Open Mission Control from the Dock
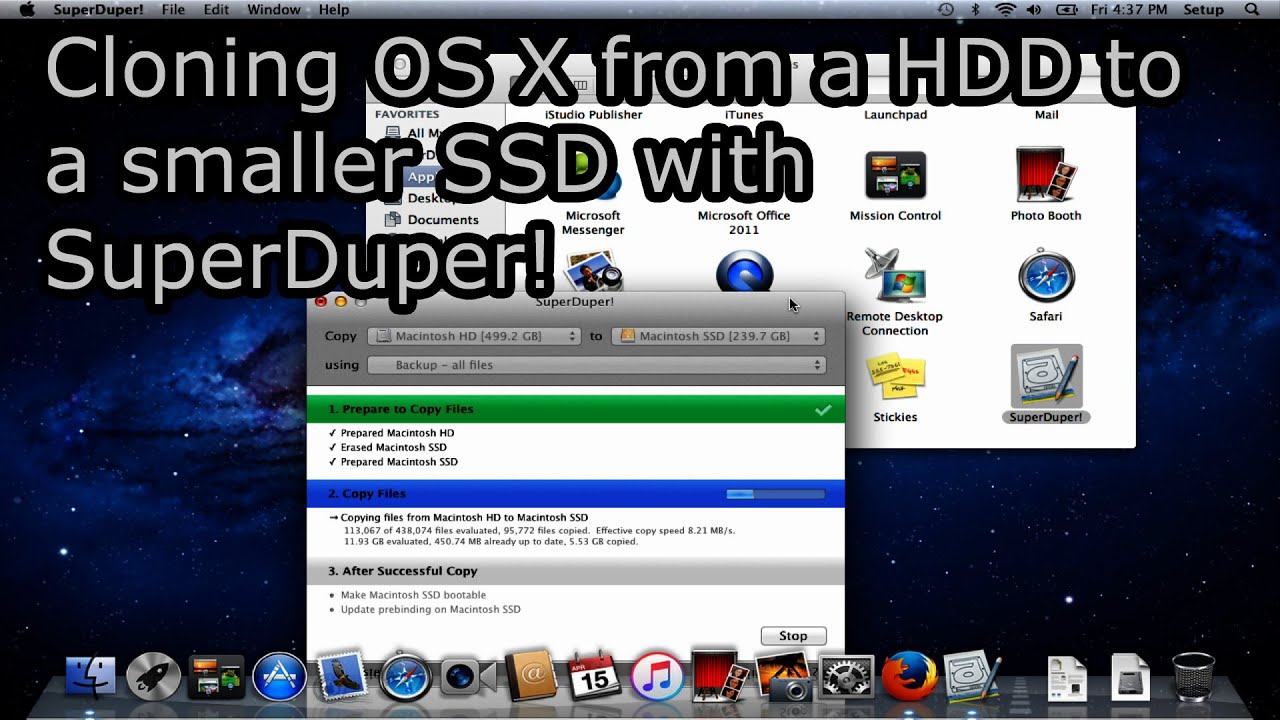The width and height of the screenshot is (1280, 720). coord(216,678)
